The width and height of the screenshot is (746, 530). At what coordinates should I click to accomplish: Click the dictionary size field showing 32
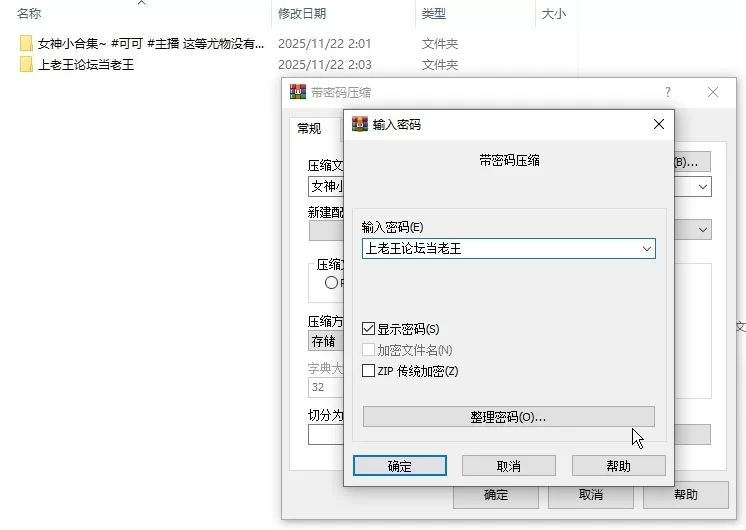coord(326,387)
